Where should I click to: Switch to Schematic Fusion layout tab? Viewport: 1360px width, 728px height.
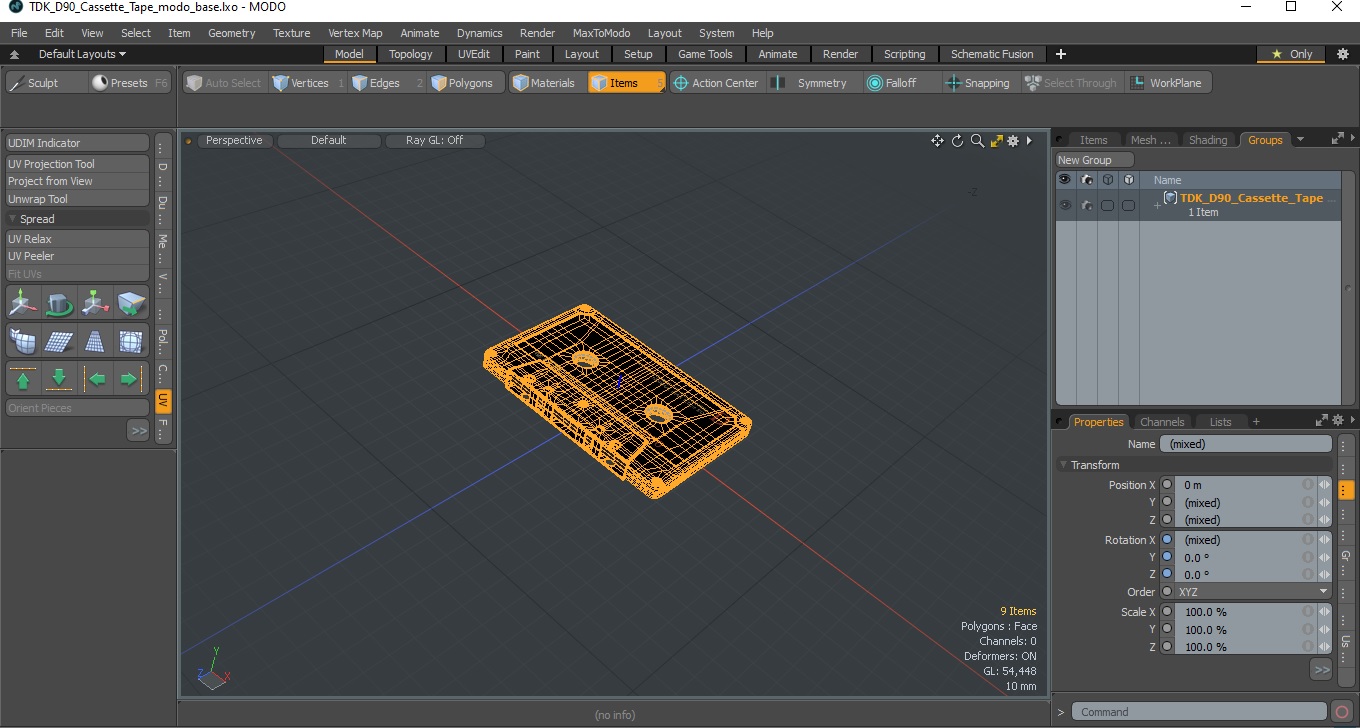click(x=992, y=54)
